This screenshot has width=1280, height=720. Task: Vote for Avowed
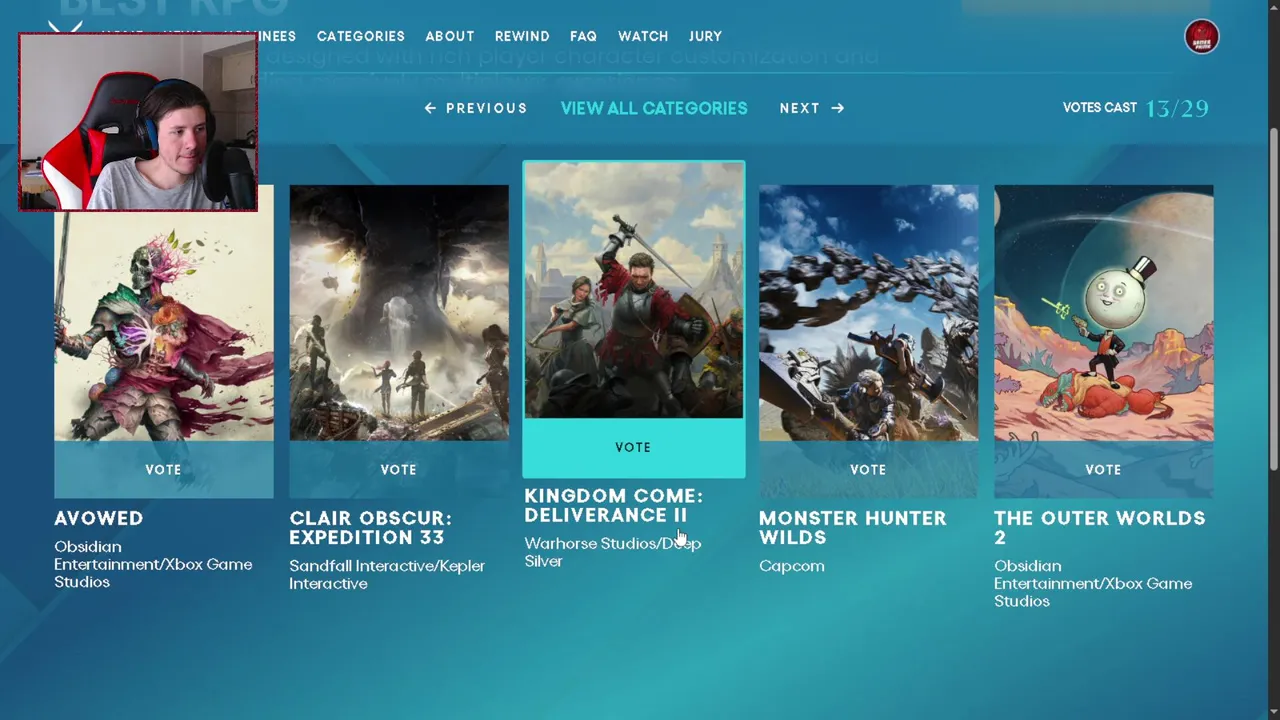coord(164,469)
